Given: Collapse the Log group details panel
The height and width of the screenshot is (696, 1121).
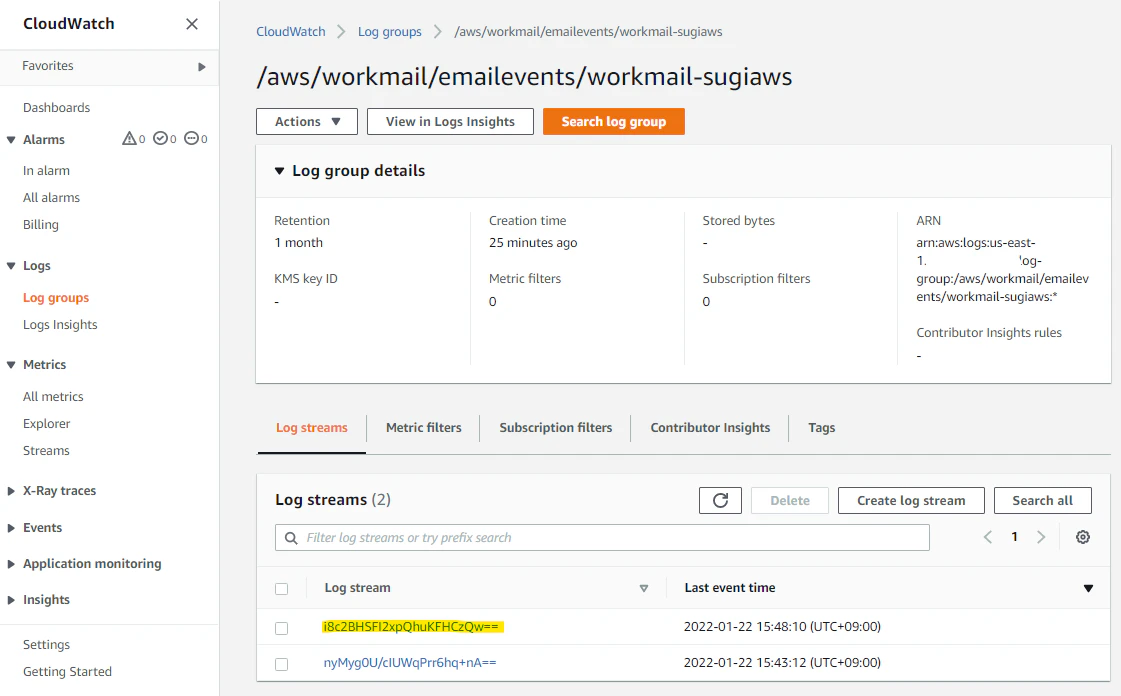Looking at the screenshot, I should tap(280, 171).
